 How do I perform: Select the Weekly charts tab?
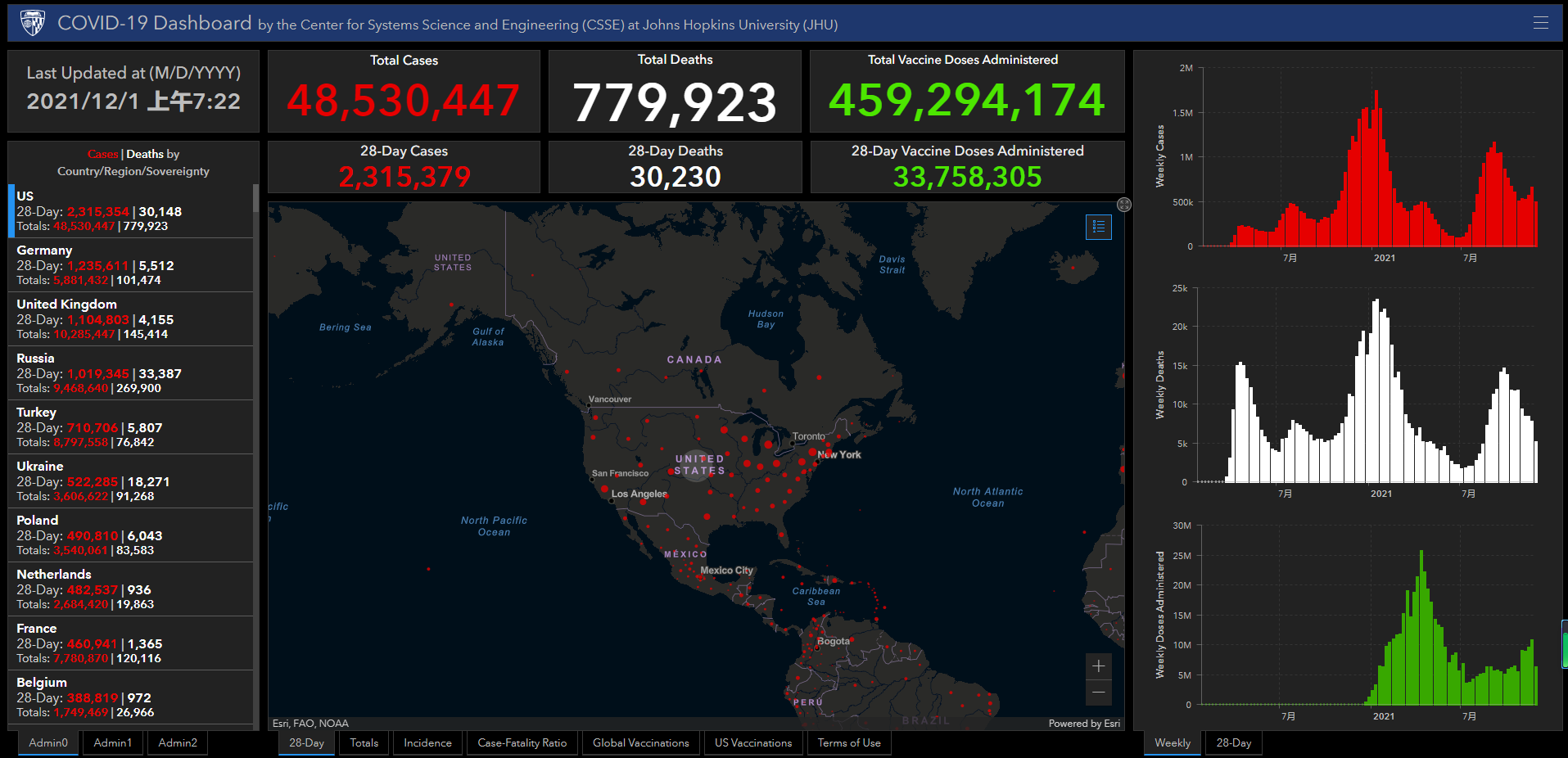(x=1173, y=743)
